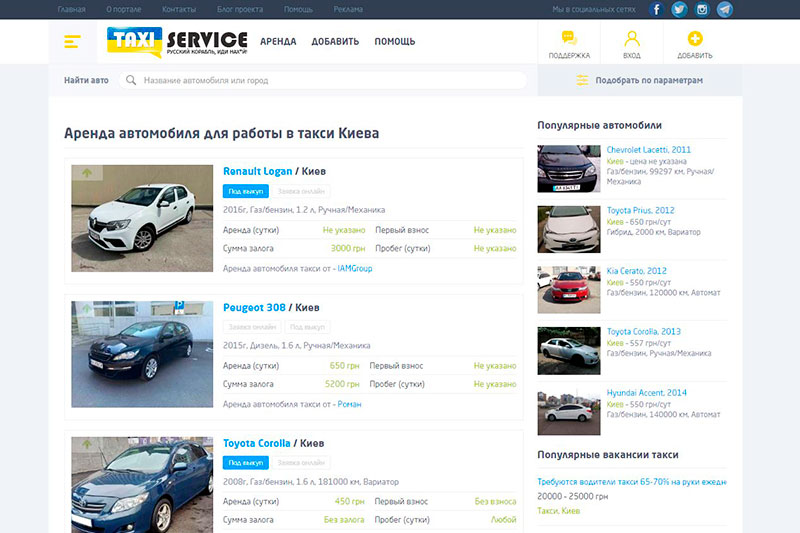This screenshot has height=533, width=800.
Task: Click the 3000 грн deposit value
Action: click(x=348, y=248)
